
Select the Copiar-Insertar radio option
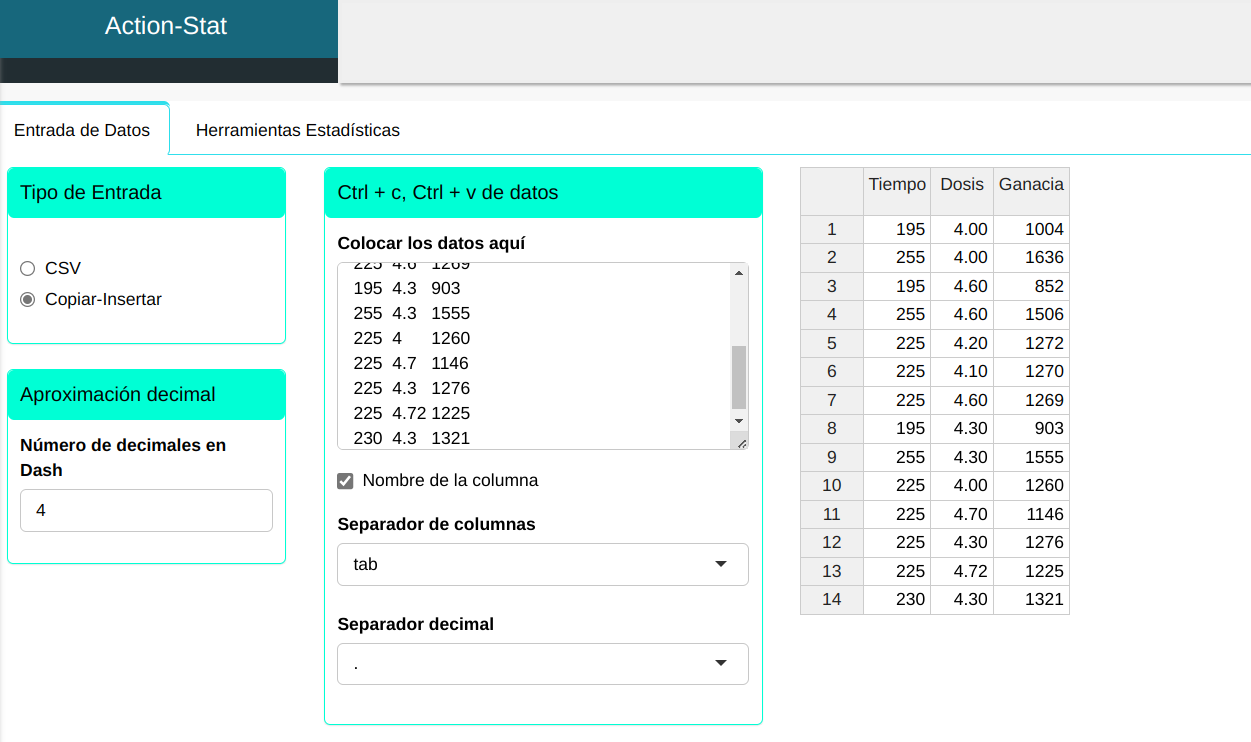pyautogui.click(x=28, y=299)
